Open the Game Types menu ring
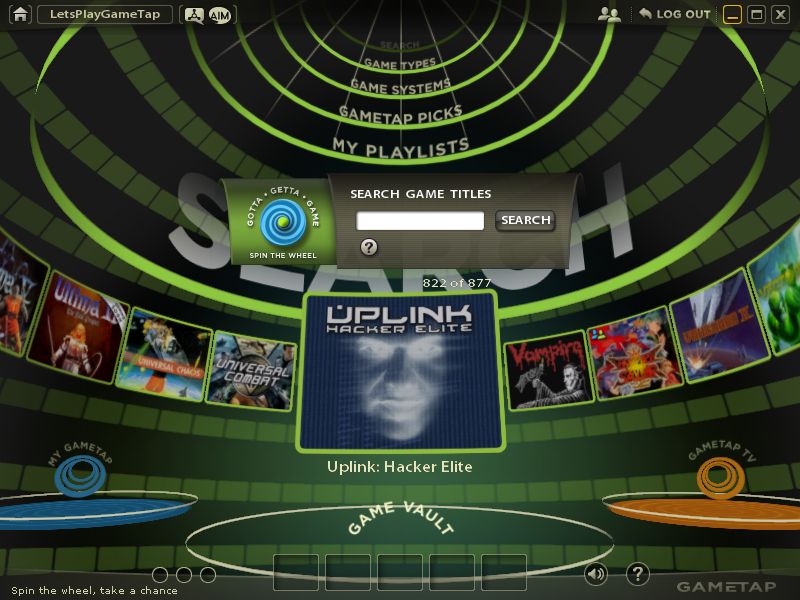Image resolution: width=800 pixels, height=600 pixels. (400, 64)
